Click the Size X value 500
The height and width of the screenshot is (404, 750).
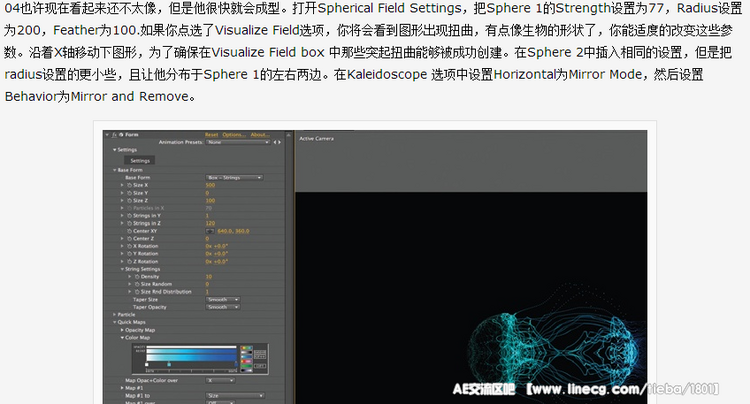210,185
